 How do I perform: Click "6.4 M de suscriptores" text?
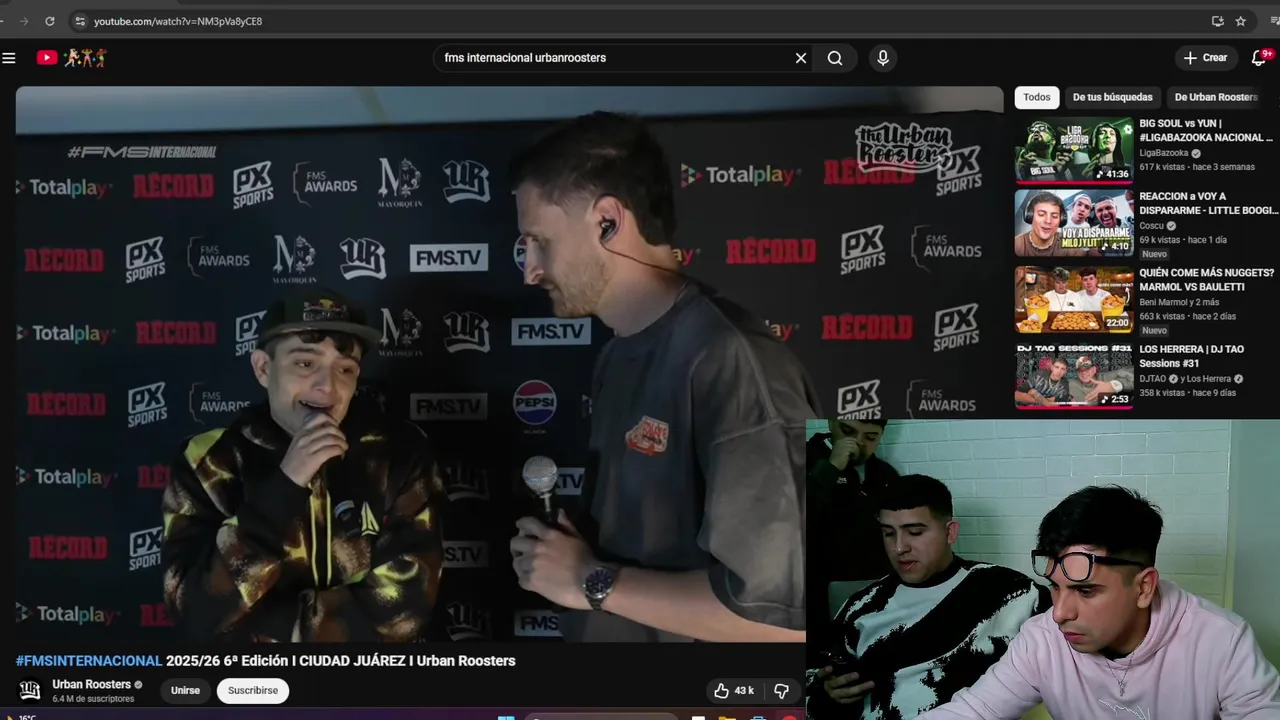click(x=93, y=699)
